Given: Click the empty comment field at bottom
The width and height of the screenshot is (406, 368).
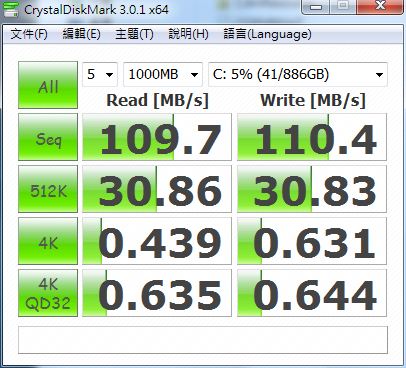Looking at the screenshot, I should tap(203, 340).
